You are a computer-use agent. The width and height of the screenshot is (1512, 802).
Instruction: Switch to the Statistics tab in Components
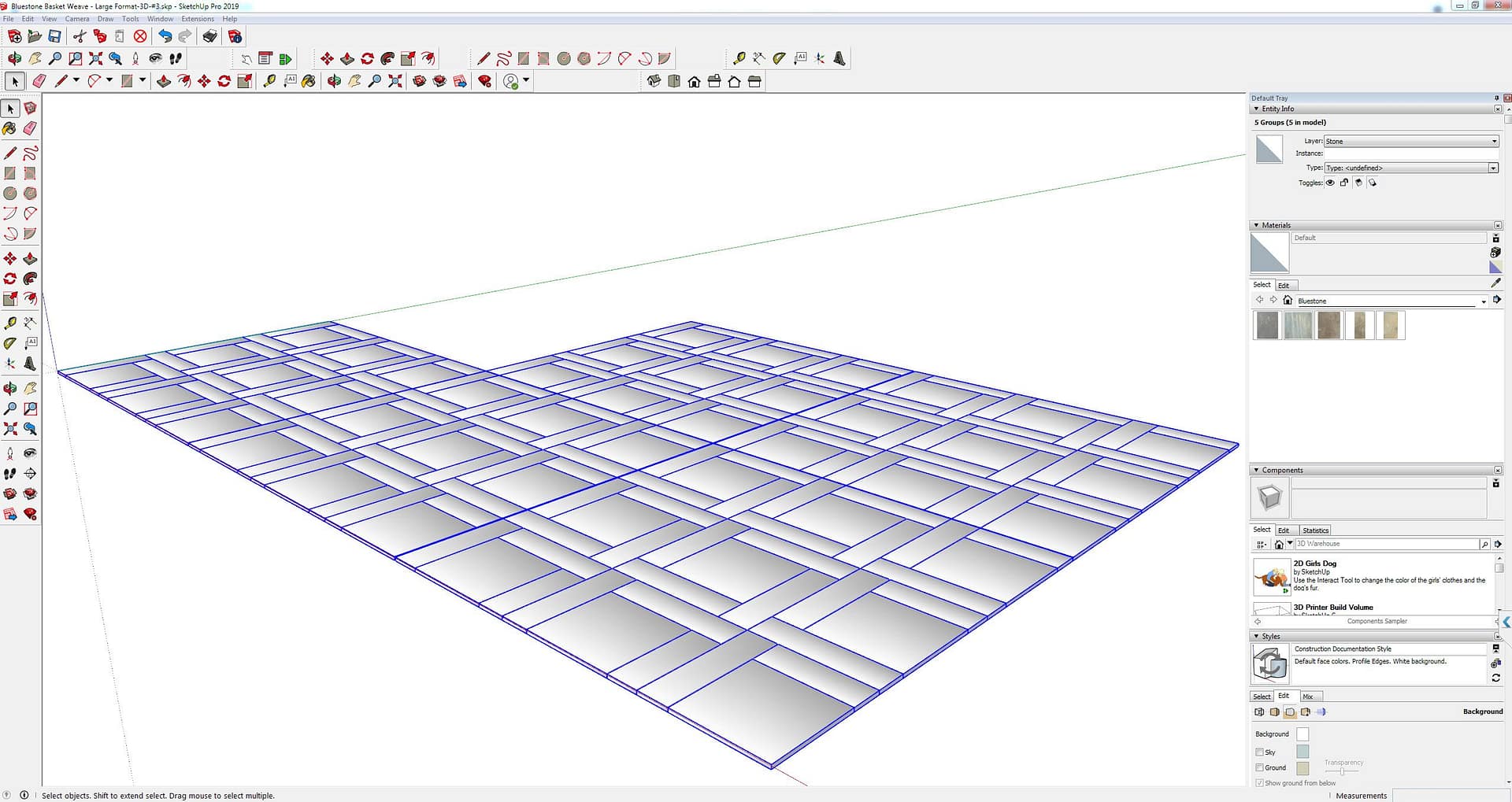point(1315,530)
